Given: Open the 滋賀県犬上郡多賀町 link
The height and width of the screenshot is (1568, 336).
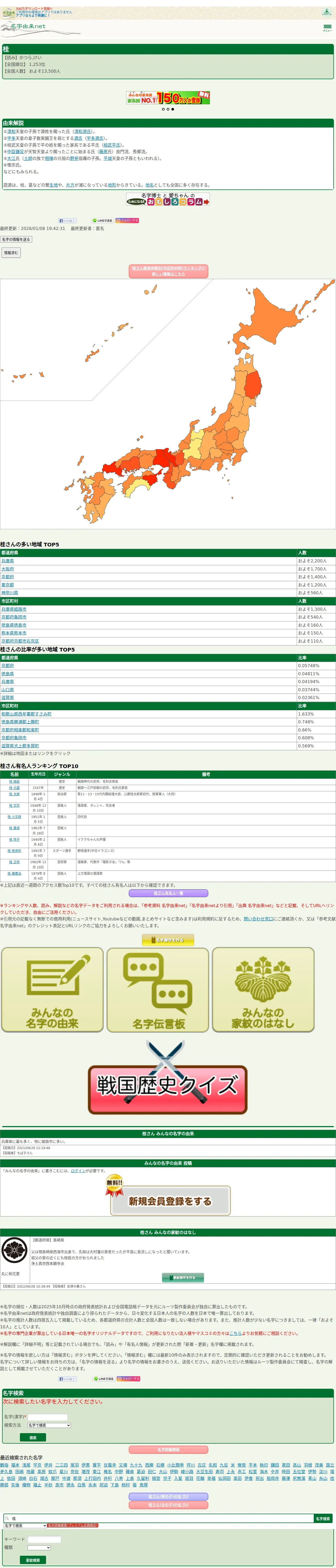Looking at the screenshot, I should (x=20, y=746).
